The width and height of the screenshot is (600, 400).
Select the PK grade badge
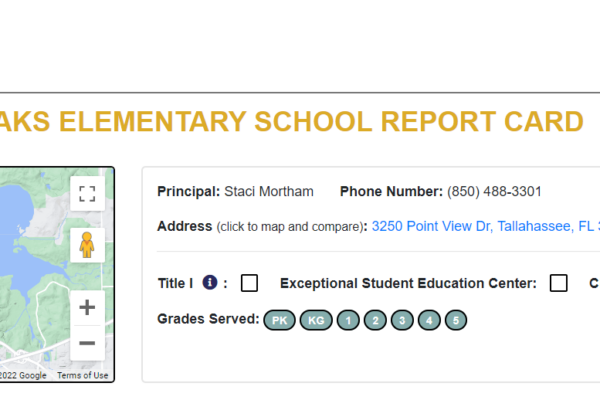tap(279, 320)
